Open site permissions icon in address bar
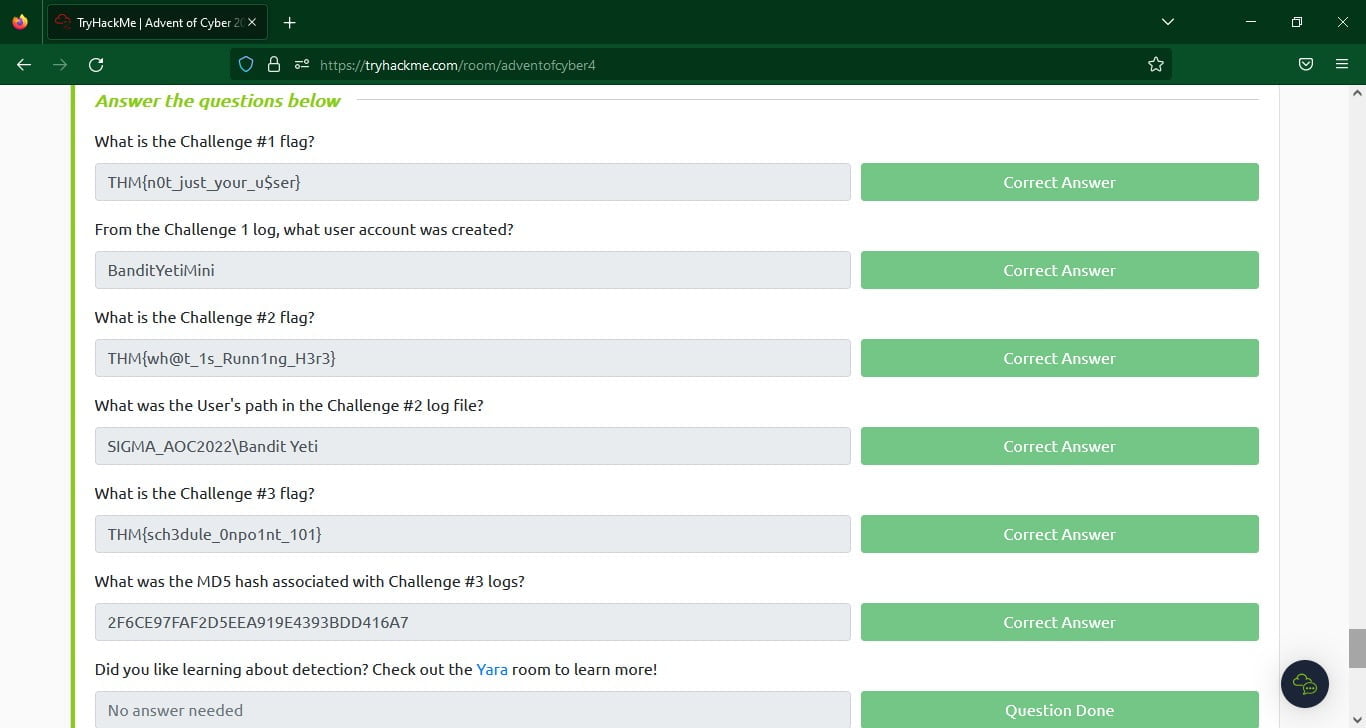This screenshot has height=728, width=1366. point(302,64)
